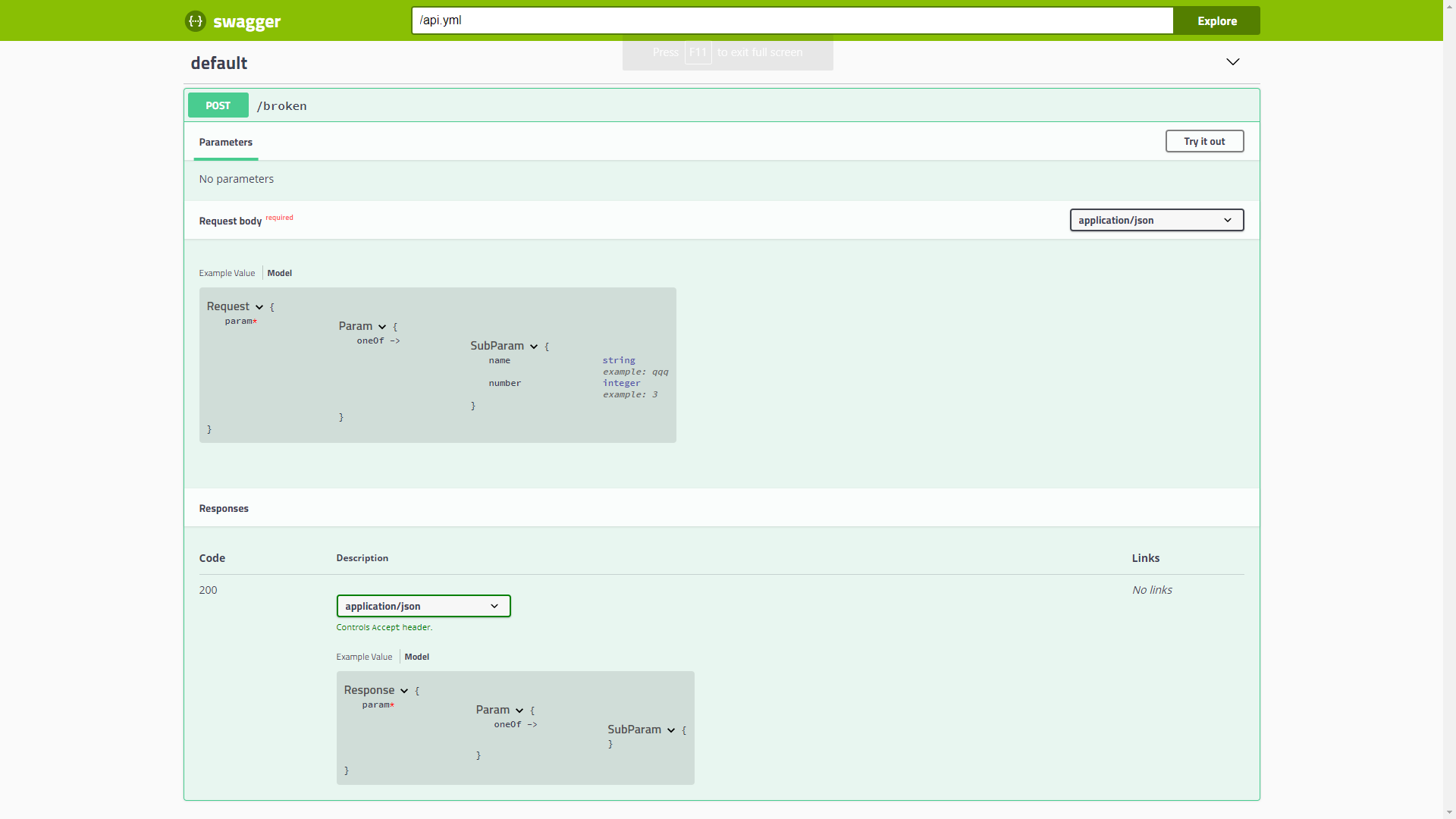Open request body content type dropdown
Screen dimensions: 1456x819
click(x=1156, y=221)
